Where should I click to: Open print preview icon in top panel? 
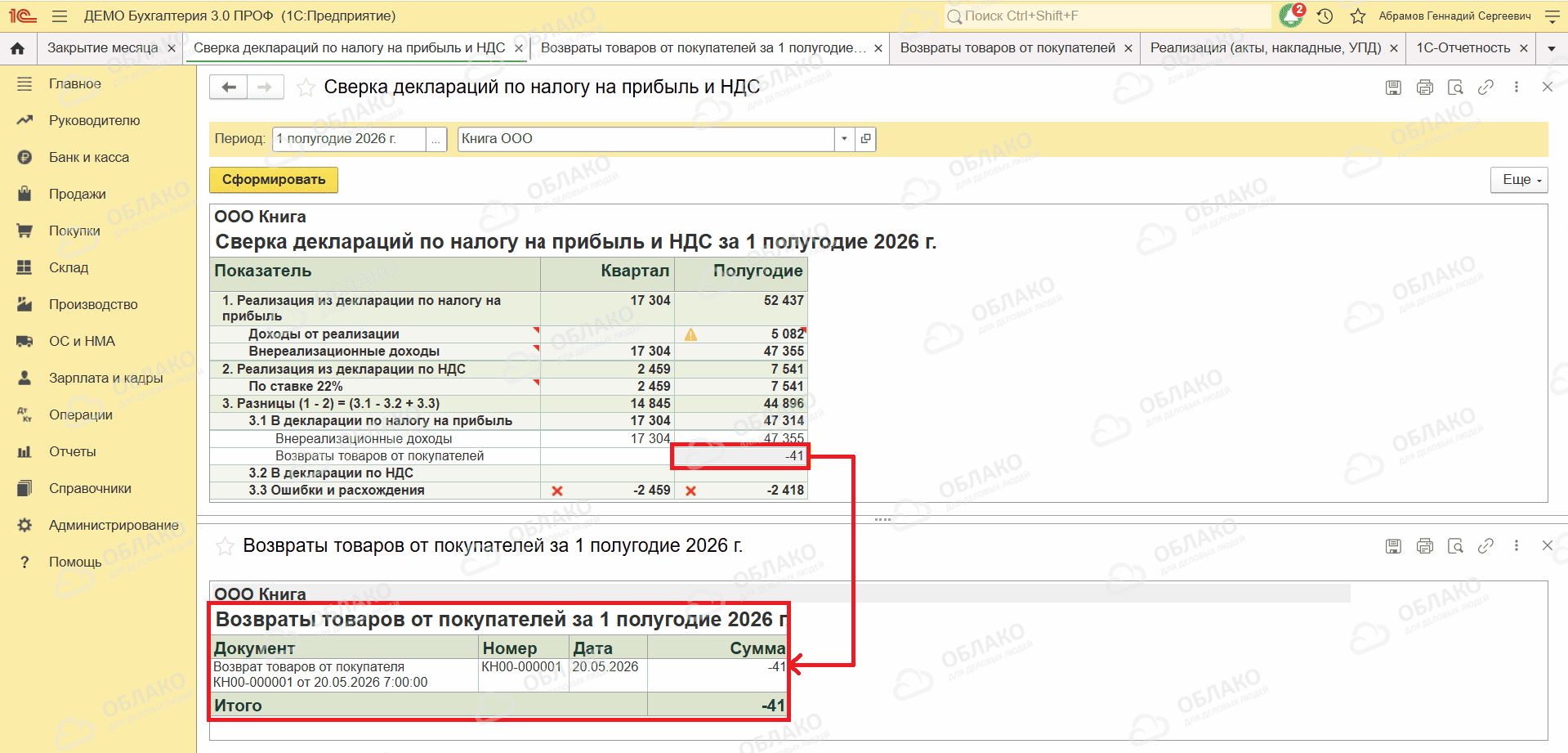[1455, 87]
